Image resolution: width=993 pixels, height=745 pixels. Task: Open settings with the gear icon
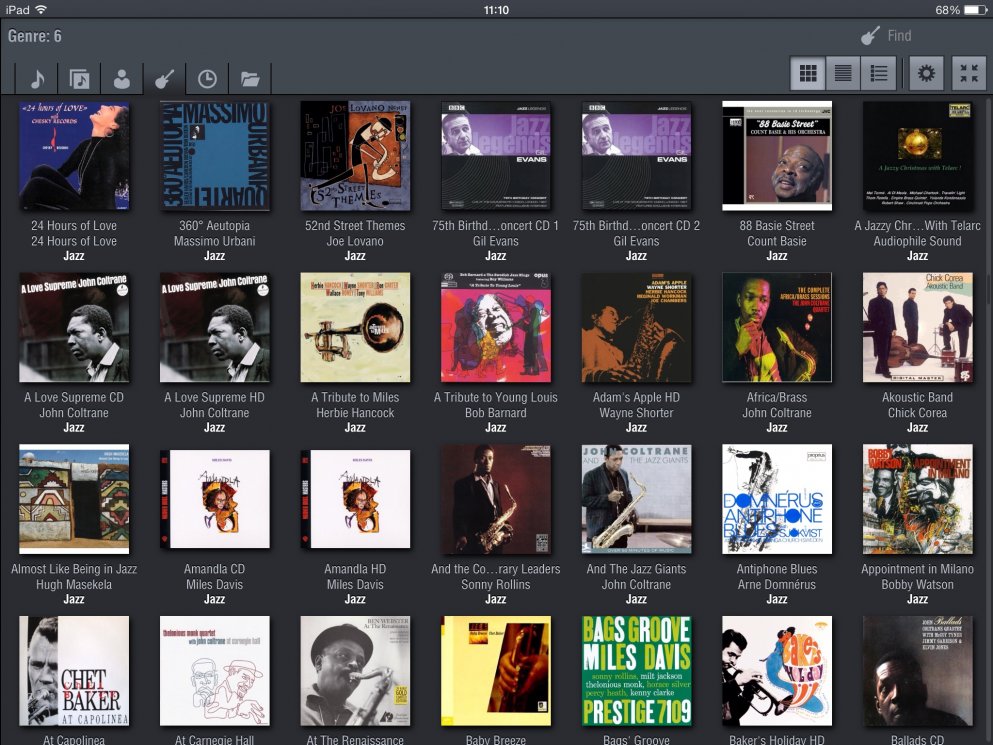926,73
